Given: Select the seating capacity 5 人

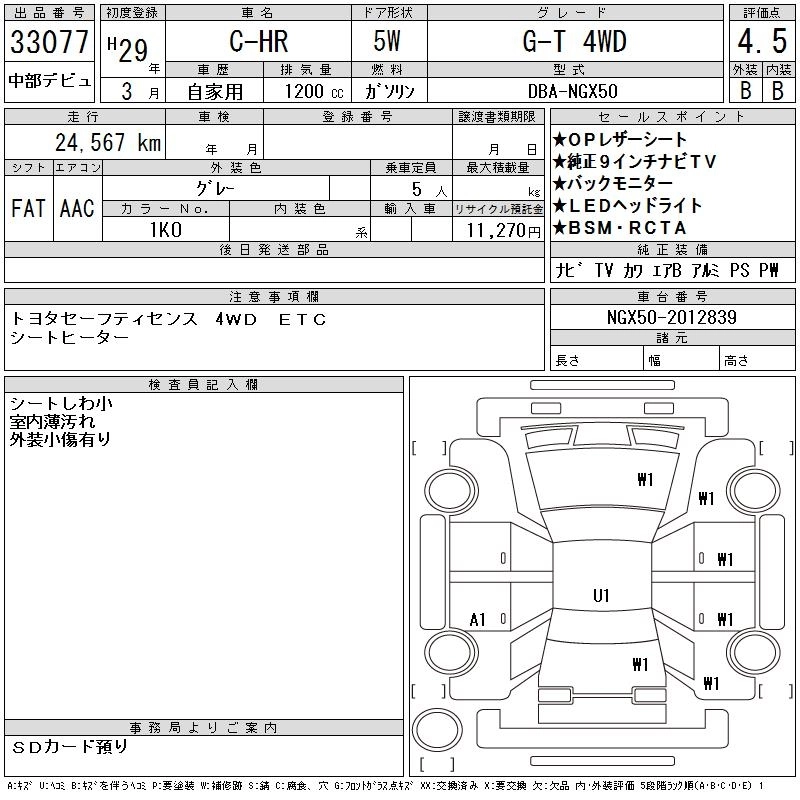Looking at the screenshot, I should 429,189.
